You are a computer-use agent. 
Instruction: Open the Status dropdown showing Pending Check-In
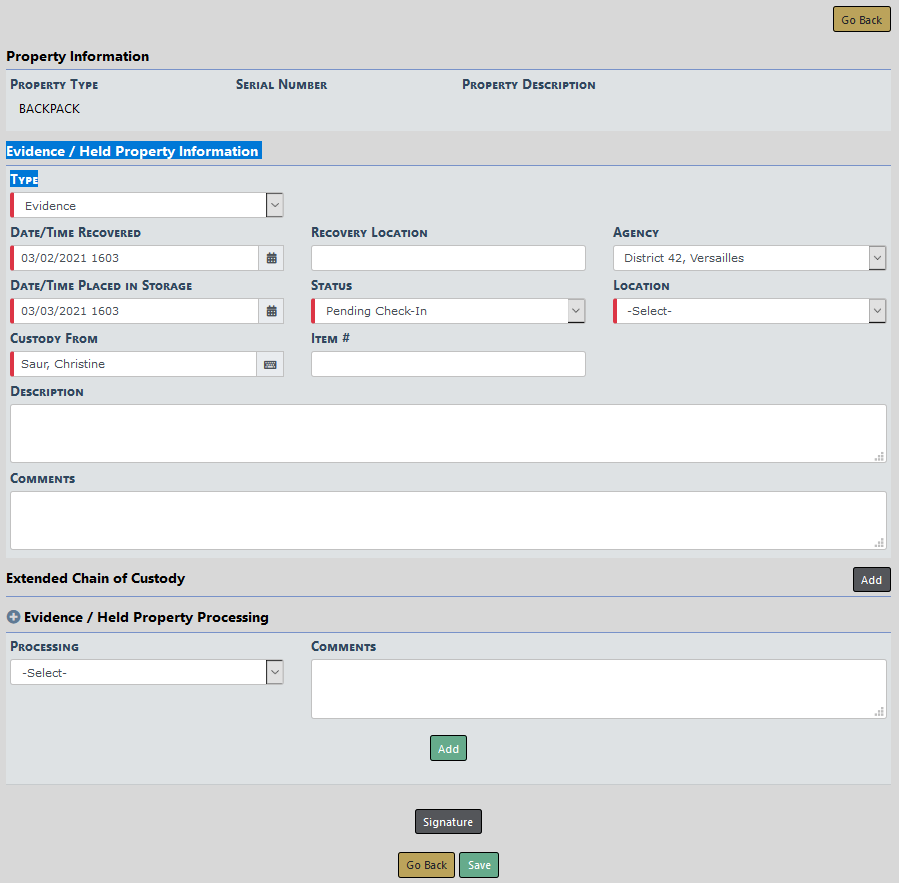tap(448, 311)
